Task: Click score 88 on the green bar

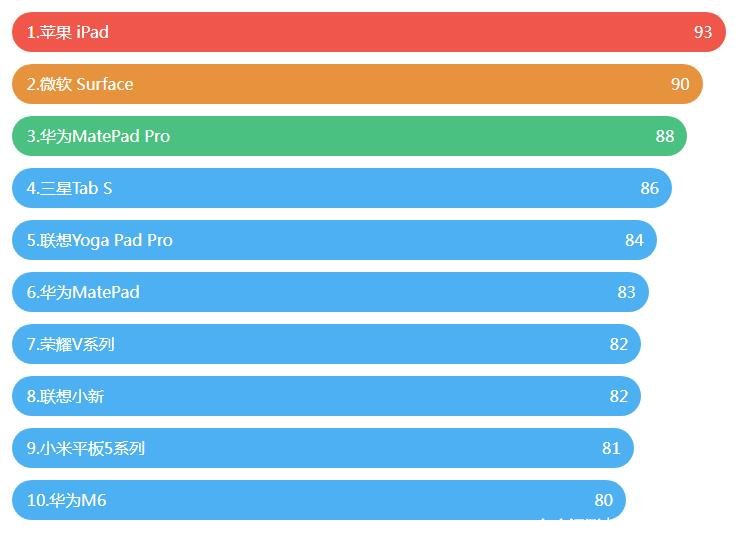Action: (665, 136)
